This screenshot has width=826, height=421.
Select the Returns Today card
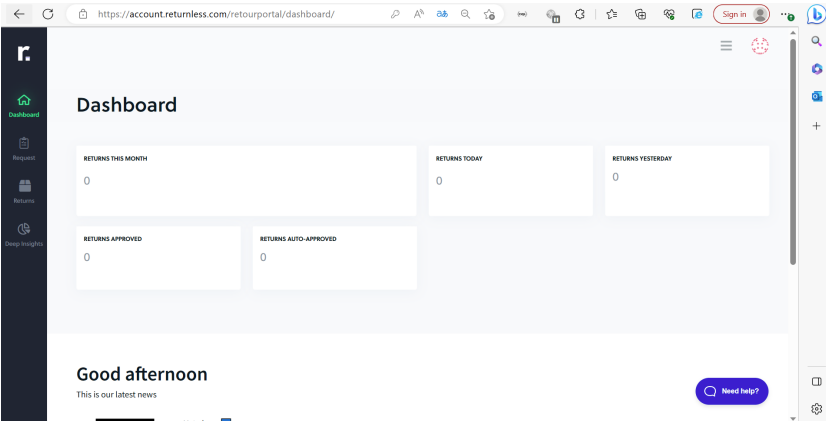tap(510, 181)
